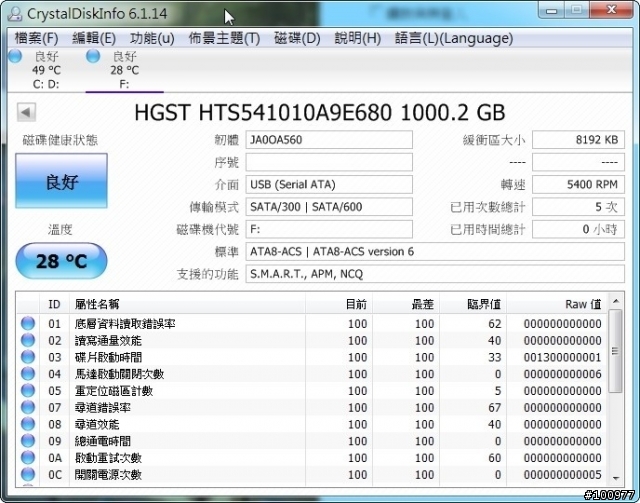Click the 最差 column header

[406, 304]
